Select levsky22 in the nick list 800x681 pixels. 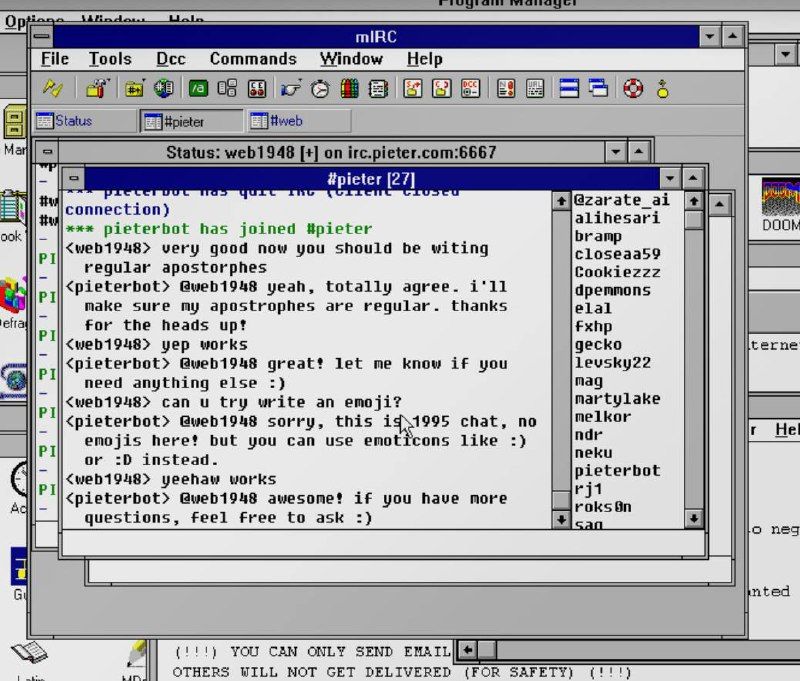(x=612, y=363)
